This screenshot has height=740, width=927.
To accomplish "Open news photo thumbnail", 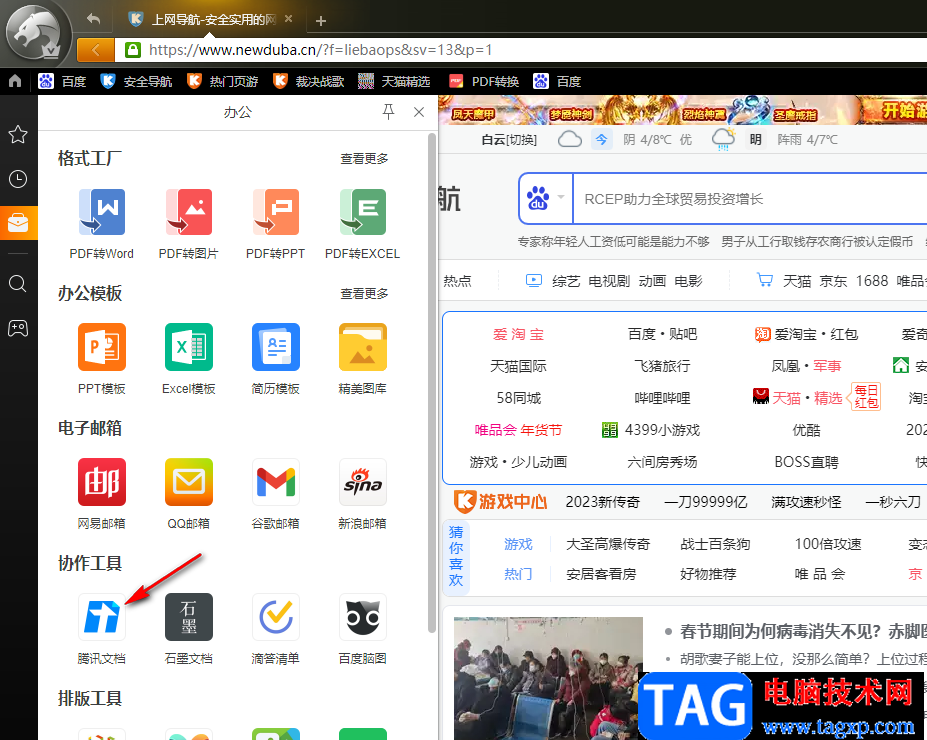I will pyautogui.click(x=548, y=678).
